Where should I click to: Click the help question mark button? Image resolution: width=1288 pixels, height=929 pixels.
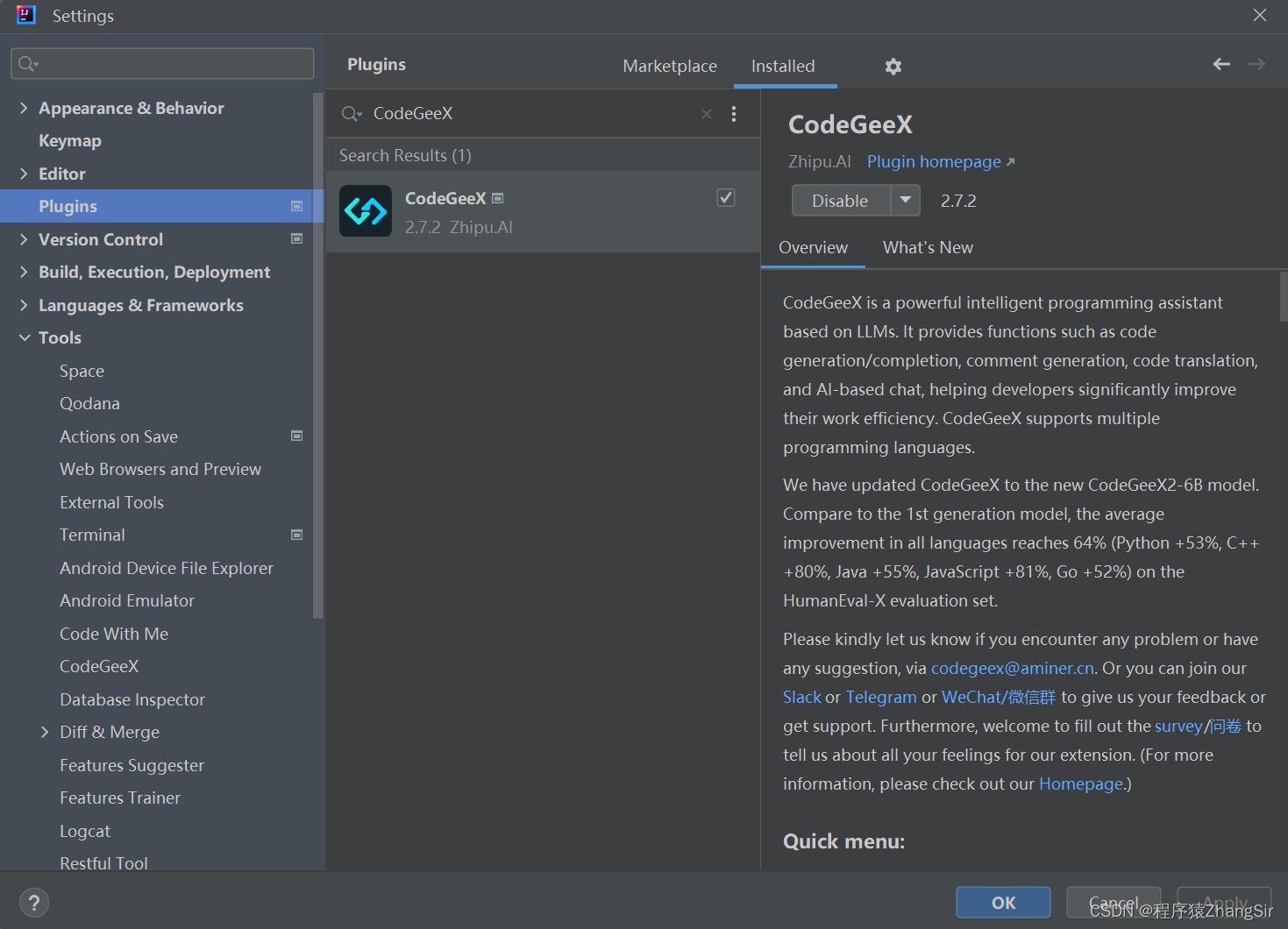click(x=34, y=903)
